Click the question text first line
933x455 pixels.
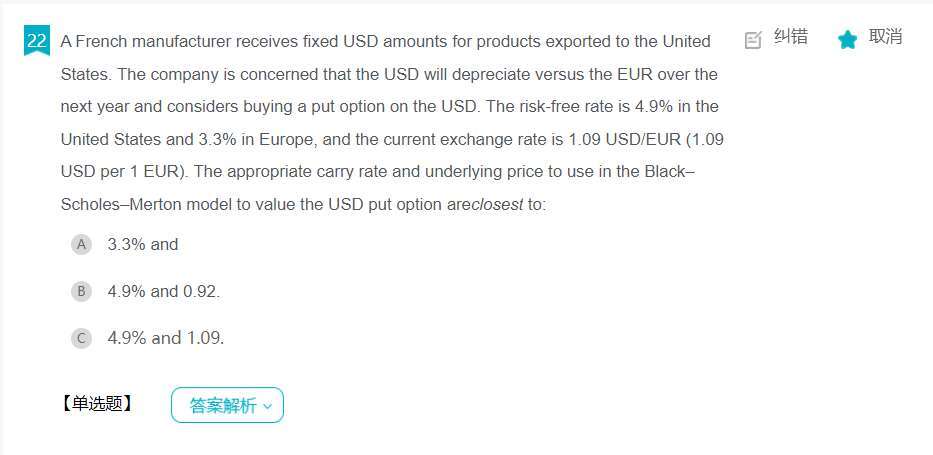tap(386, 42)
